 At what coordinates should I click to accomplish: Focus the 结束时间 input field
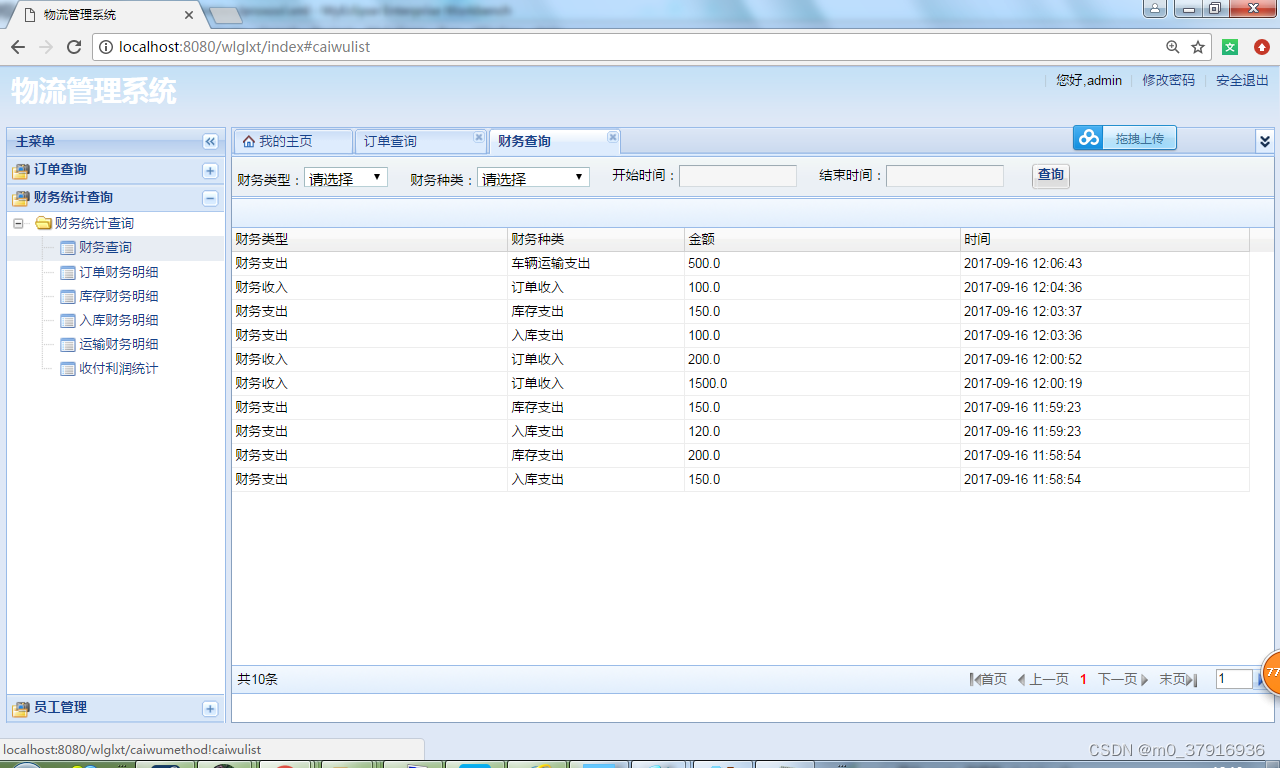coord(945,176)
